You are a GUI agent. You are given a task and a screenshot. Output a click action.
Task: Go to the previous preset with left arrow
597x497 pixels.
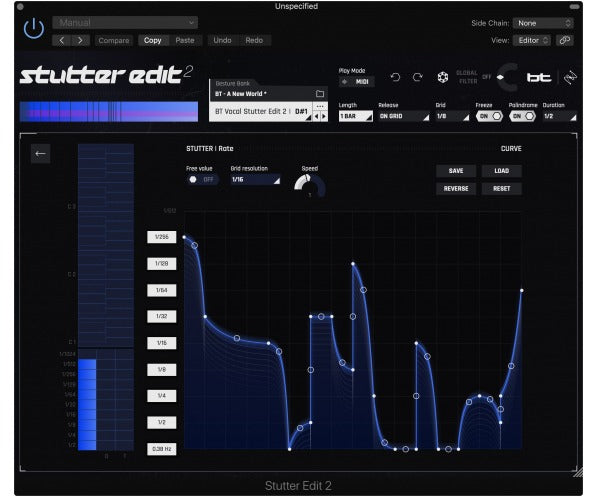pos(62,40)
